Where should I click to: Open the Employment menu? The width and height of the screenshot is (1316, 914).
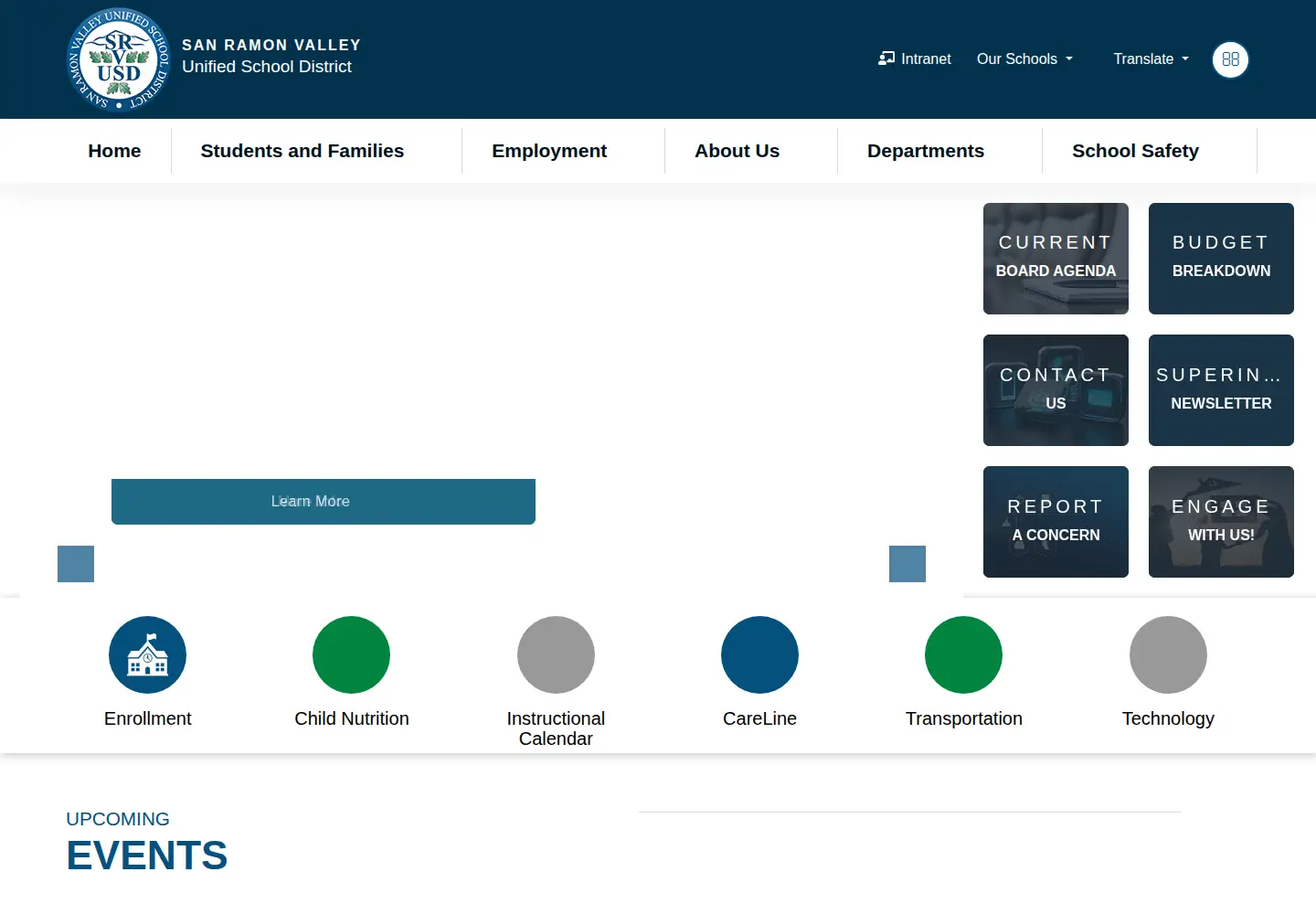(x=549, y=151)
